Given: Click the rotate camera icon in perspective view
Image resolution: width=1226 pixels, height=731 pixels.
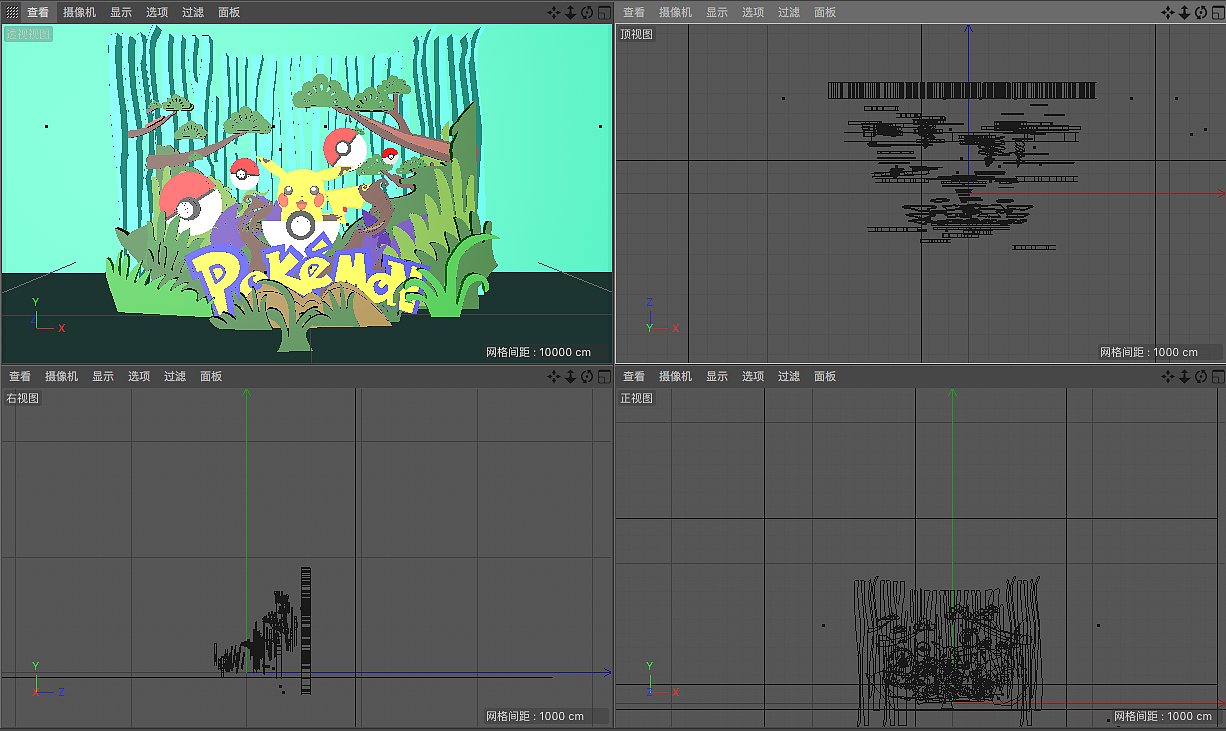Looking at the screenshot, I should coord(587,12).
